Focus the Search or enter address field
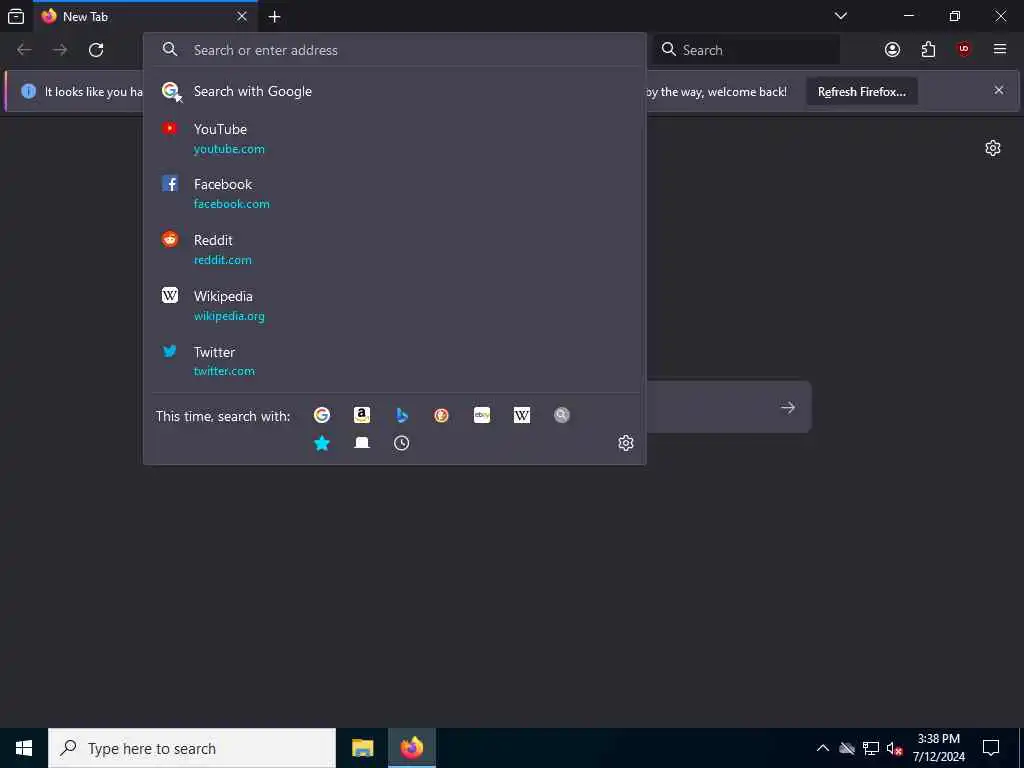The image size is (1024, 768). tap(394, 50)
